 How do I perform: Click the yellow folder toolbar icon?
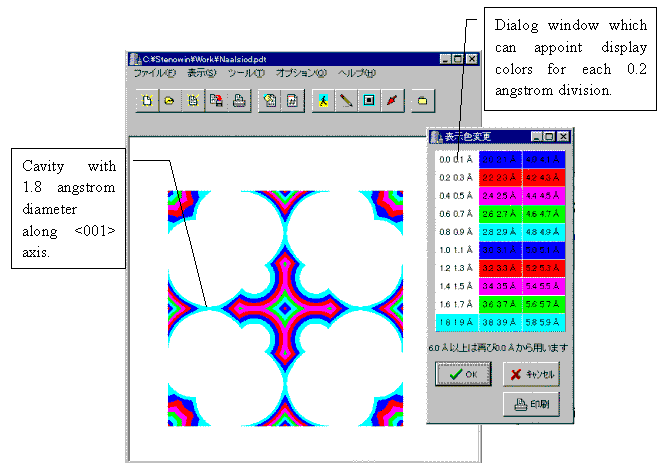click(x=422, y=101)
